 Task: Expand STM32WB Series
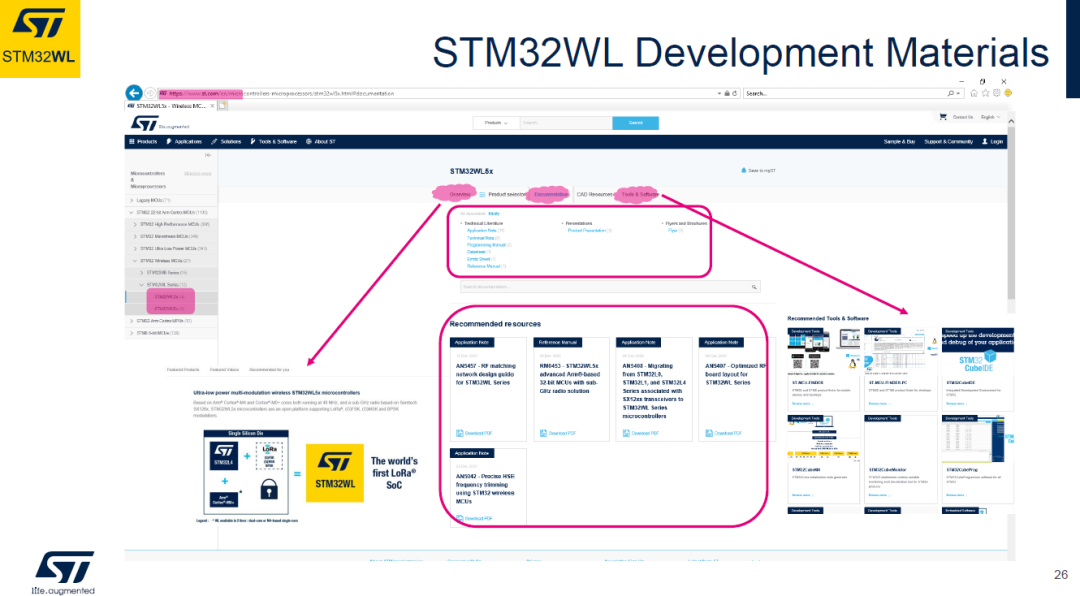tap(142, 273)
